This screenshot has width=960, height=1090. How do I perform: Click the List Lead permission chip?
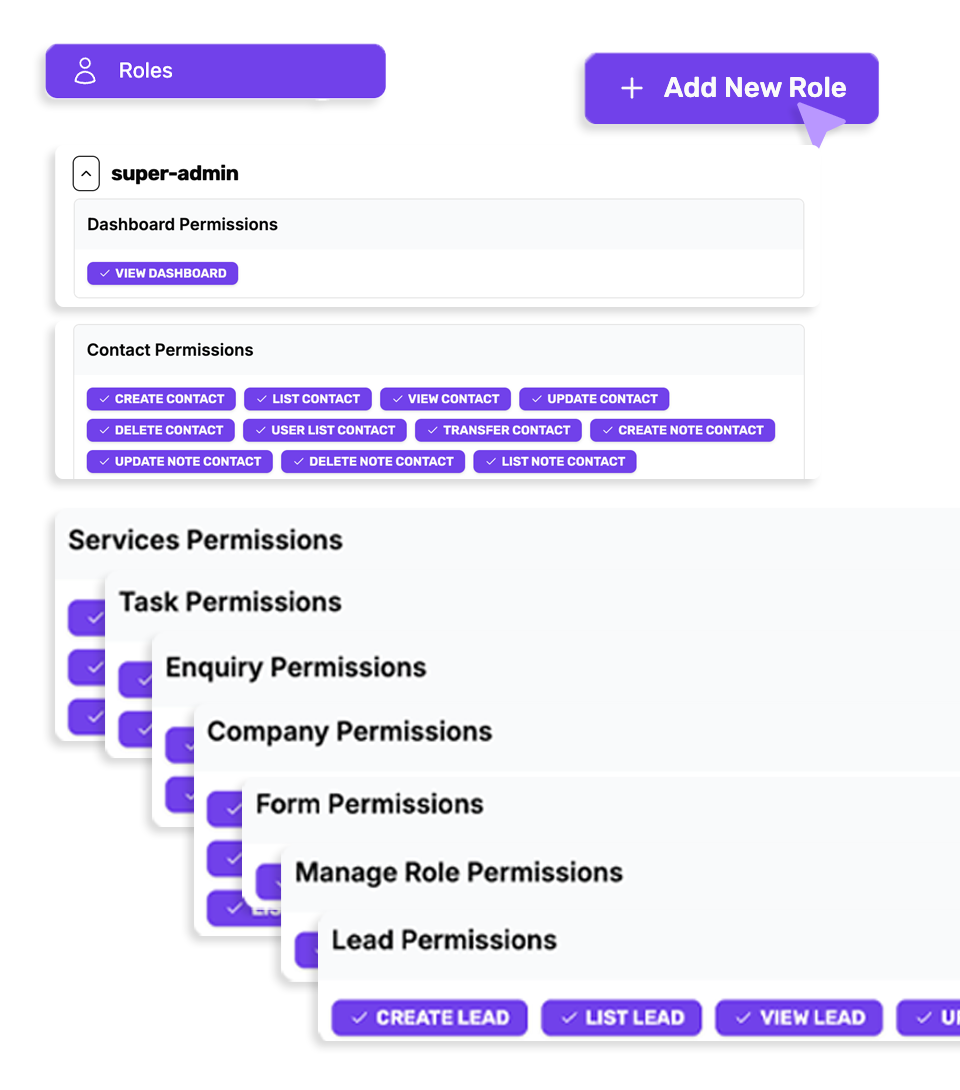(621, 1018)
